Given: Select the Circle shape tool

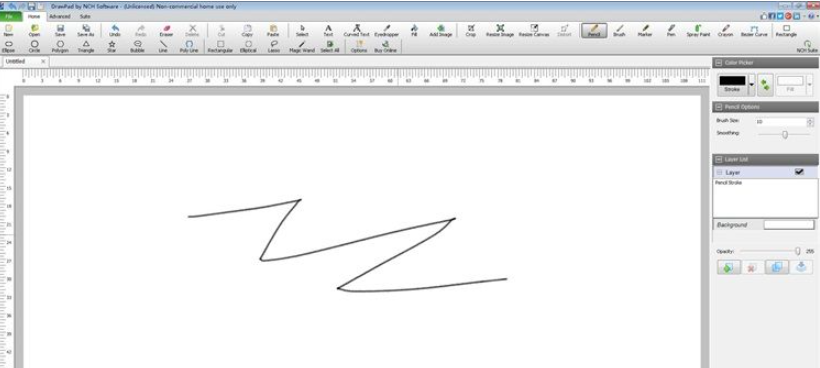Looking at the screenshot, I should (35, 47).
